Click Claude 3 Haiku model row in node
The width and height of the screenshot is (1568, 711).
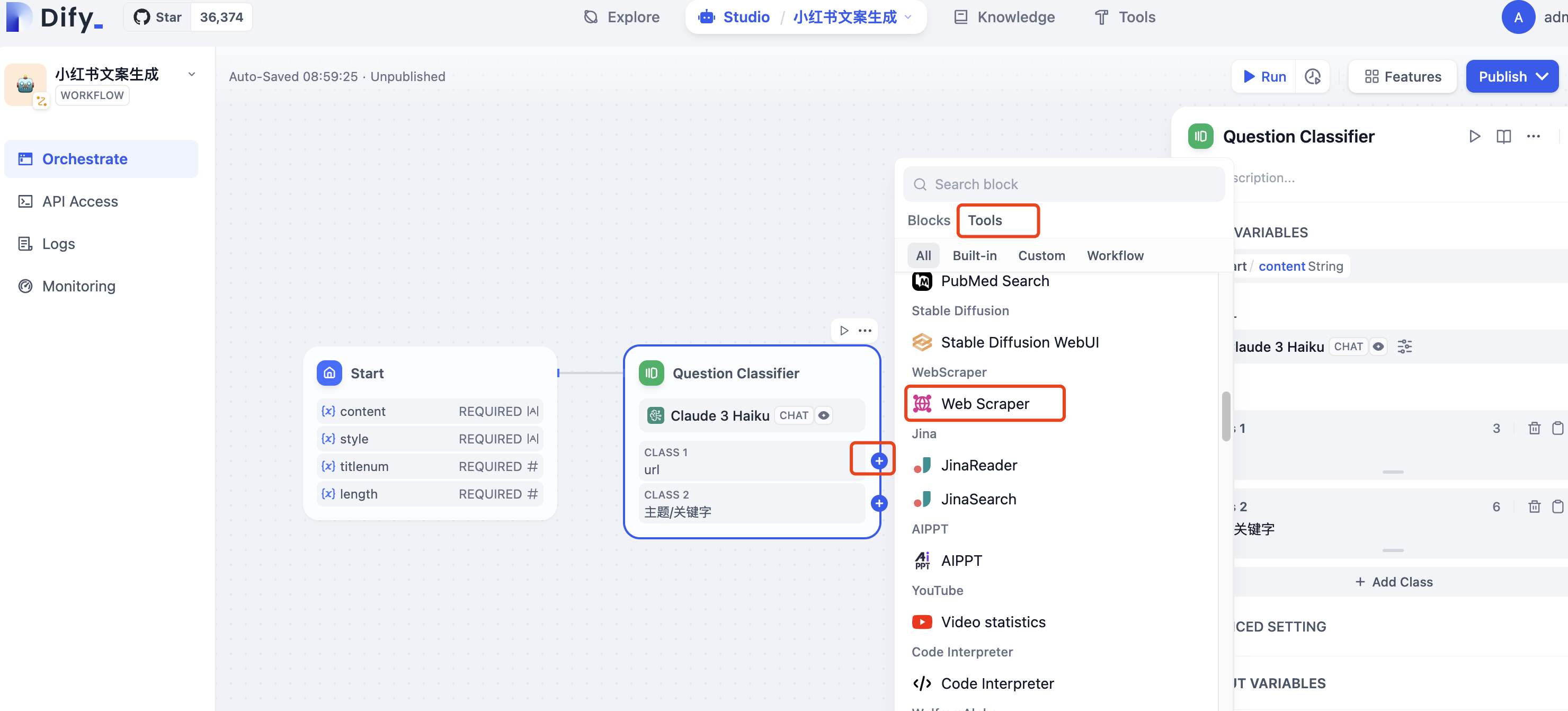pyautogui.click(x=752, y=416)
